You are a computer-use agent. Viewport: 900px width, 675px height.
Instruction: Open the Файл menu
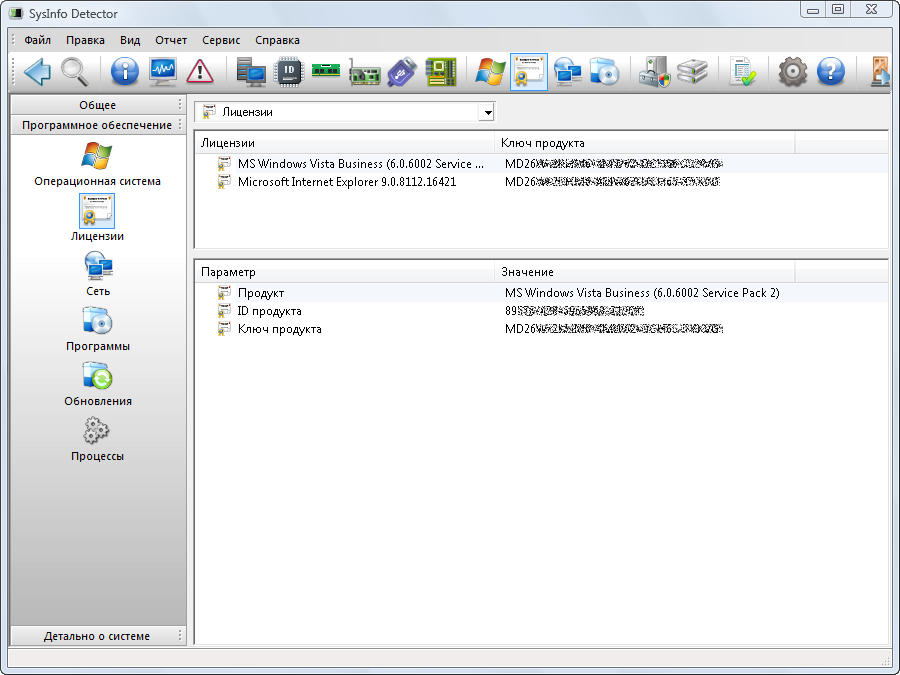click(37, 40)
